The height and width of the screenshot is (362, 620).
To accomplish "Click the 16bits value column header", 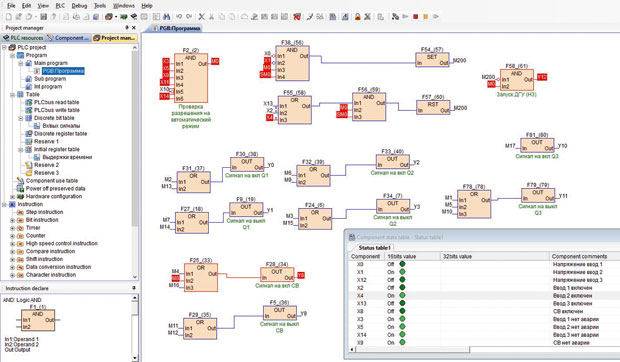I will pos(412,256).
